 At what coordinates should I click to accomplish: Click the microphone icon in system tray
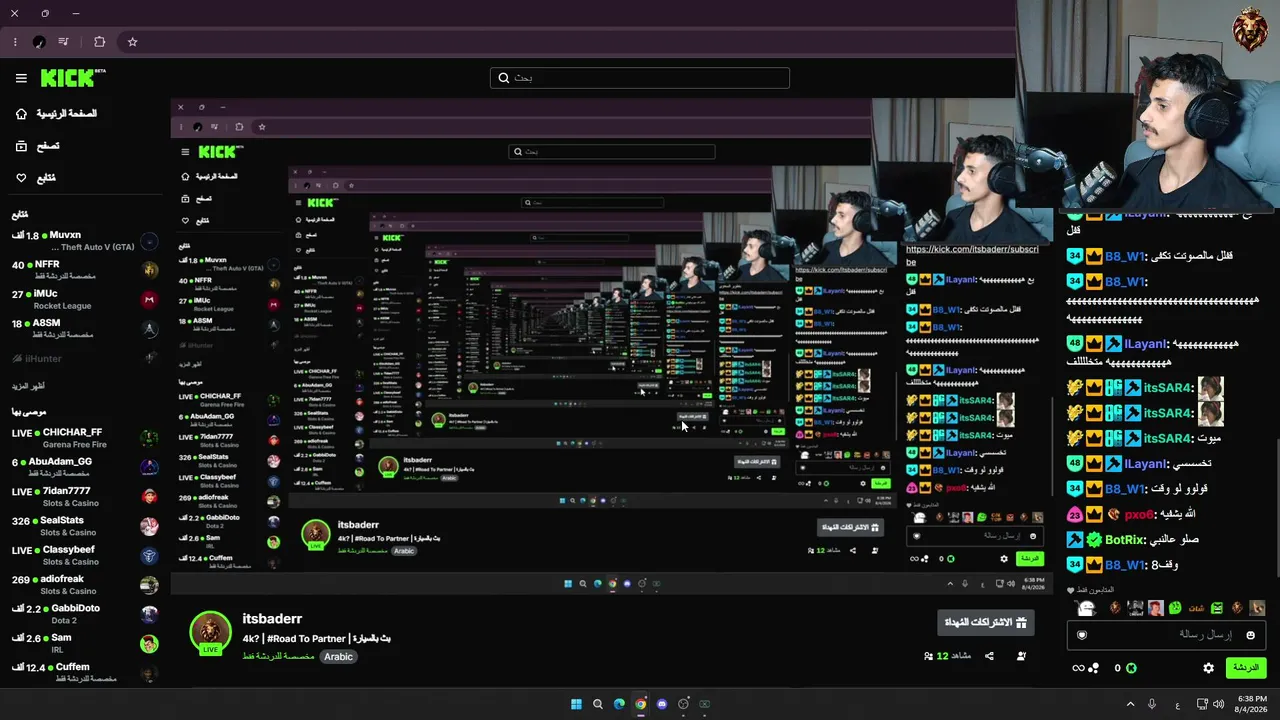point(1152,704)
